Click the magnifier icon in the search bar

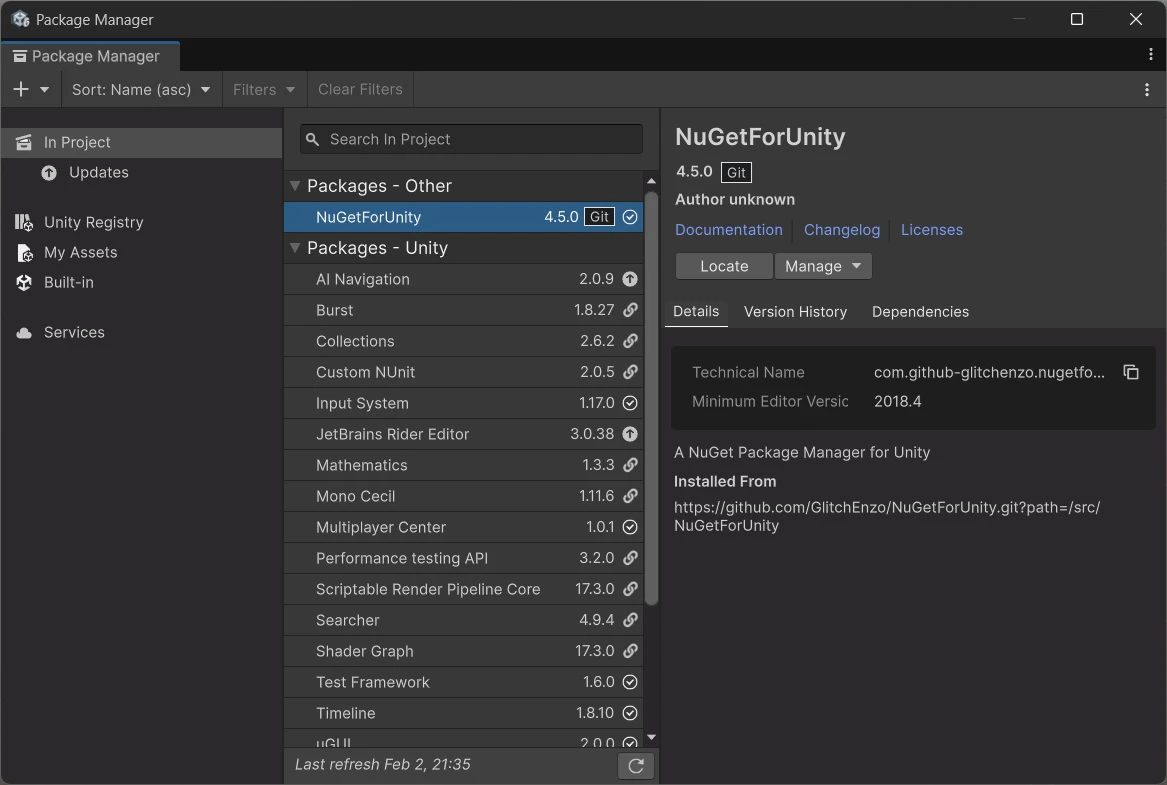(311, 139)
